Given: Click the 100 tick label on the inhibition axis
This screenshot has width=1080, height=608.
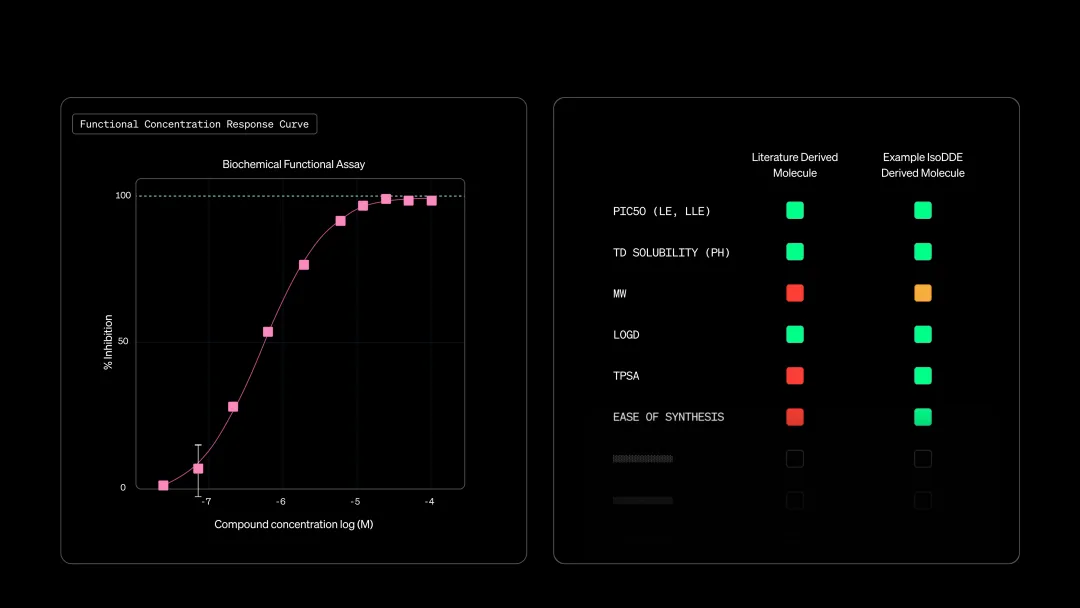Looking at the screenshot, I should (x=123, y=196).
